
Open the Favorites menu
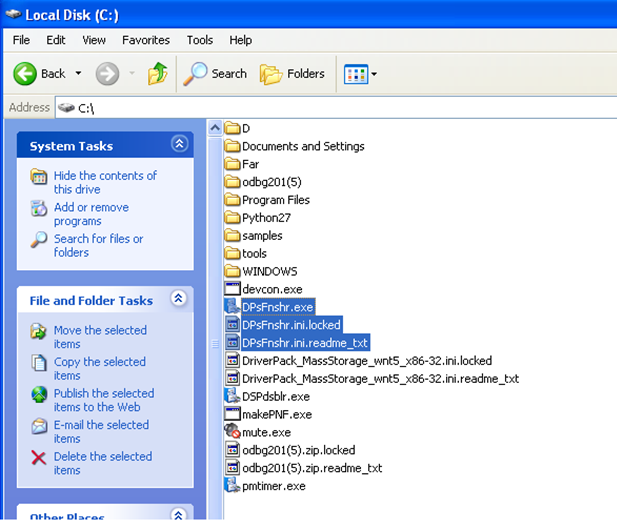coord(145,40)
